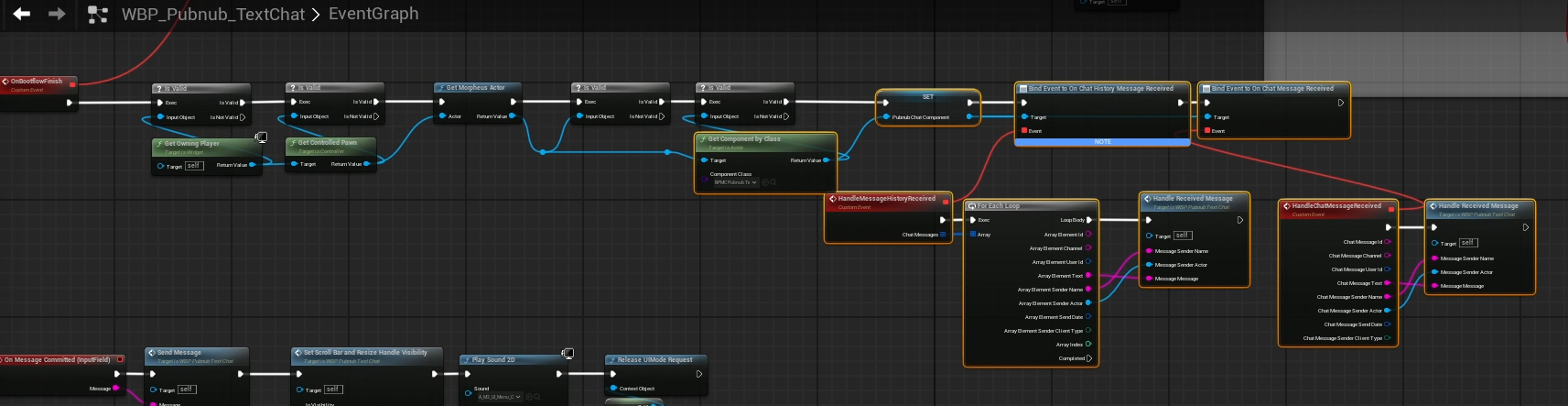Click EventGraph in the breadcrumb
This screenshot has width=1568, height=406.
pos(373,14)
